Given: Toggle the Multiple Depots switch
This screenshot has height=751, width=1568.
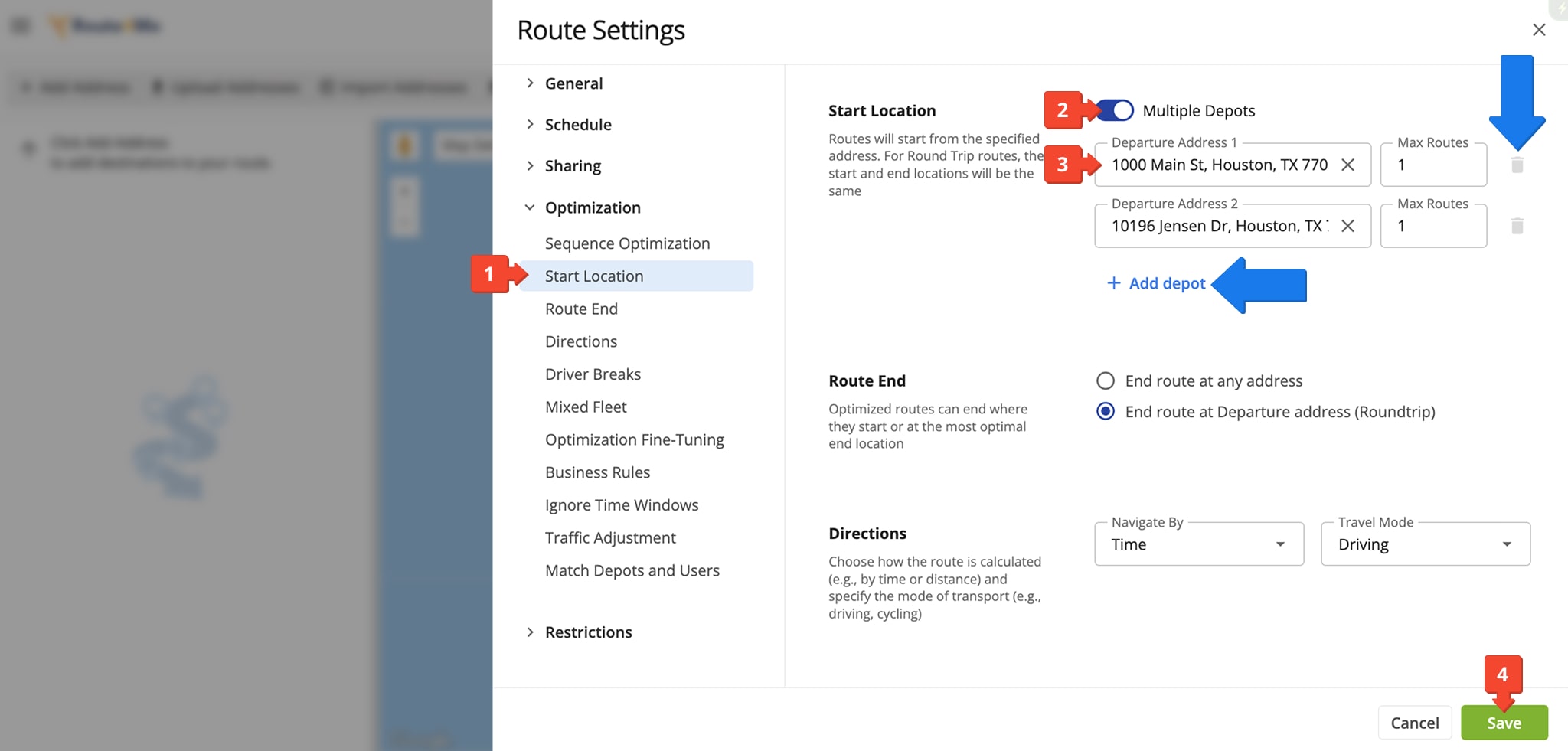Looking at the screenshot, I should (x=1114, y=110).
